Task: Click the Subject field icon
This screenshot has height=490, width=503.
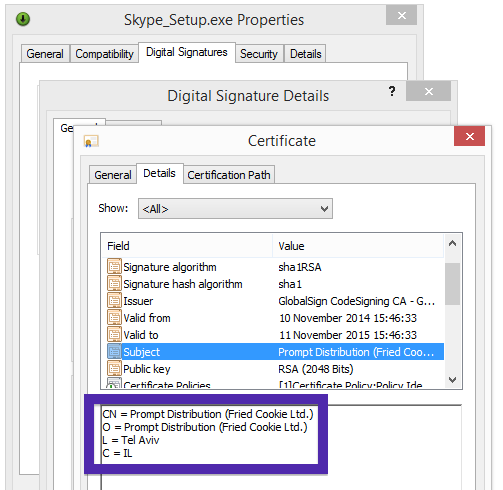Action: [114, 352]
